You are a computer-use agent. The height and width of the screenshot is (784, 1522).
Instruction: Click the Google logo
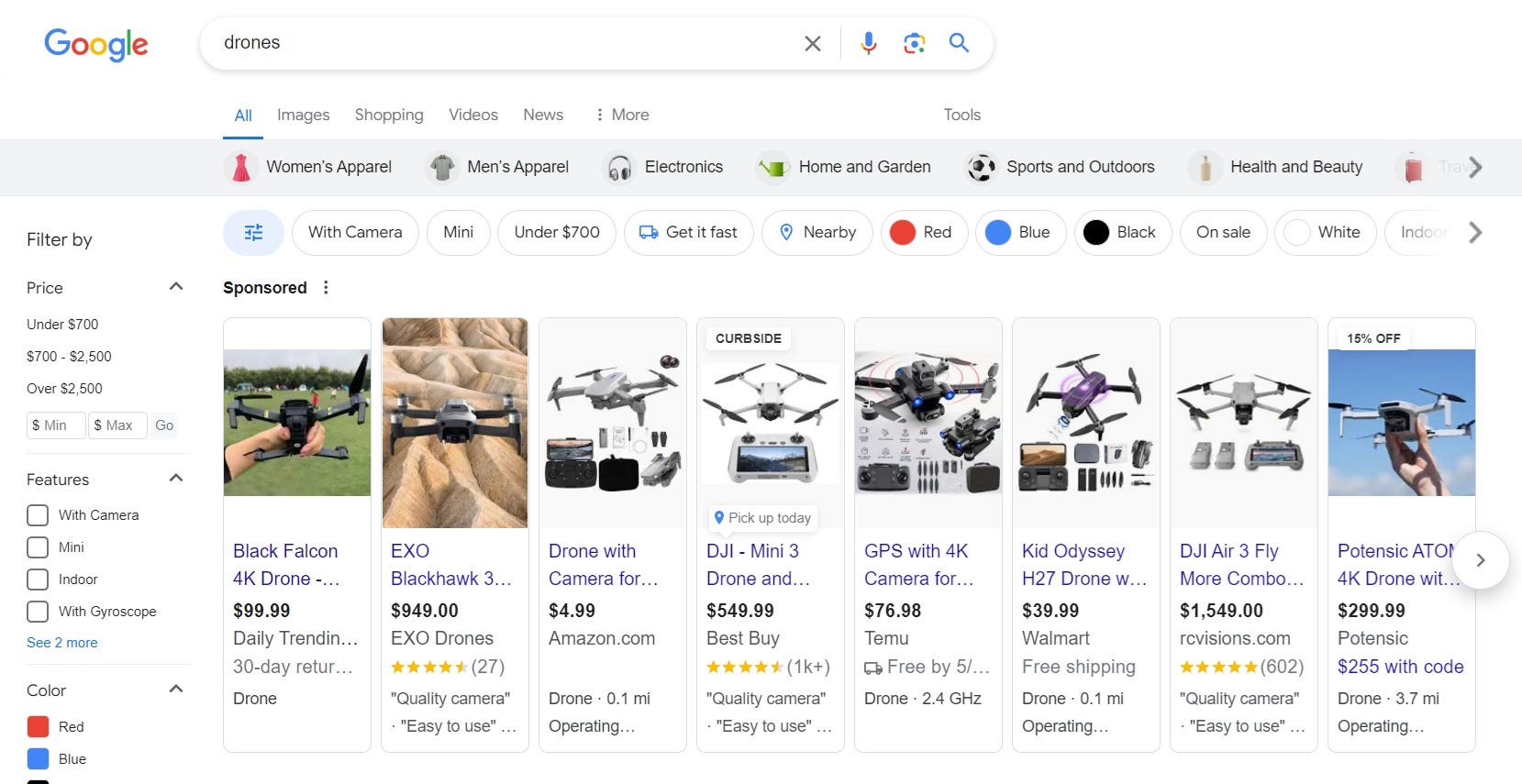coord(96,43)
